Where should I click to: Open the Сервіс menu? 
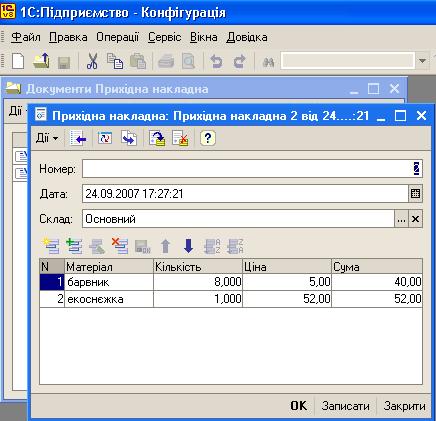pyautogui.click(x=165, y=37)
